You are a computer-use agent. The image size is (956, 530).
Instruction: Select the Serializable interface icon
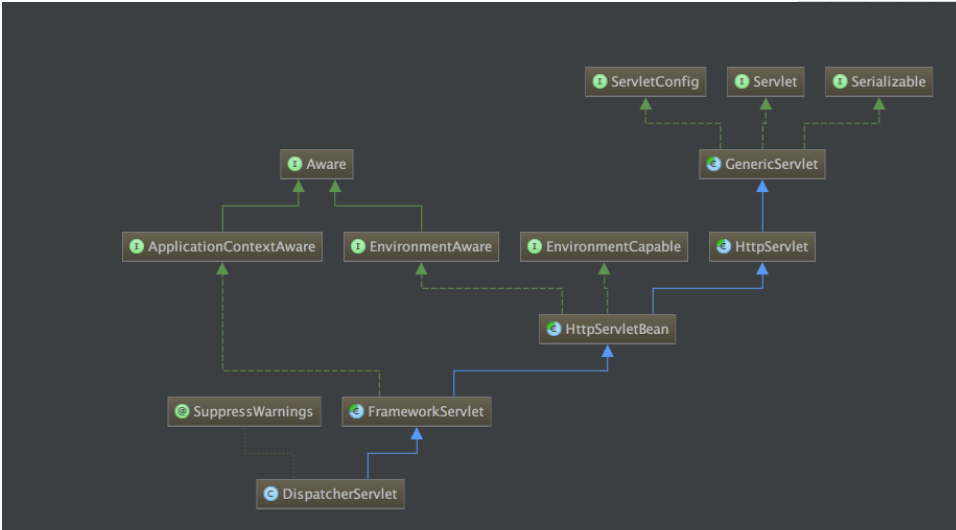(840, 82)
